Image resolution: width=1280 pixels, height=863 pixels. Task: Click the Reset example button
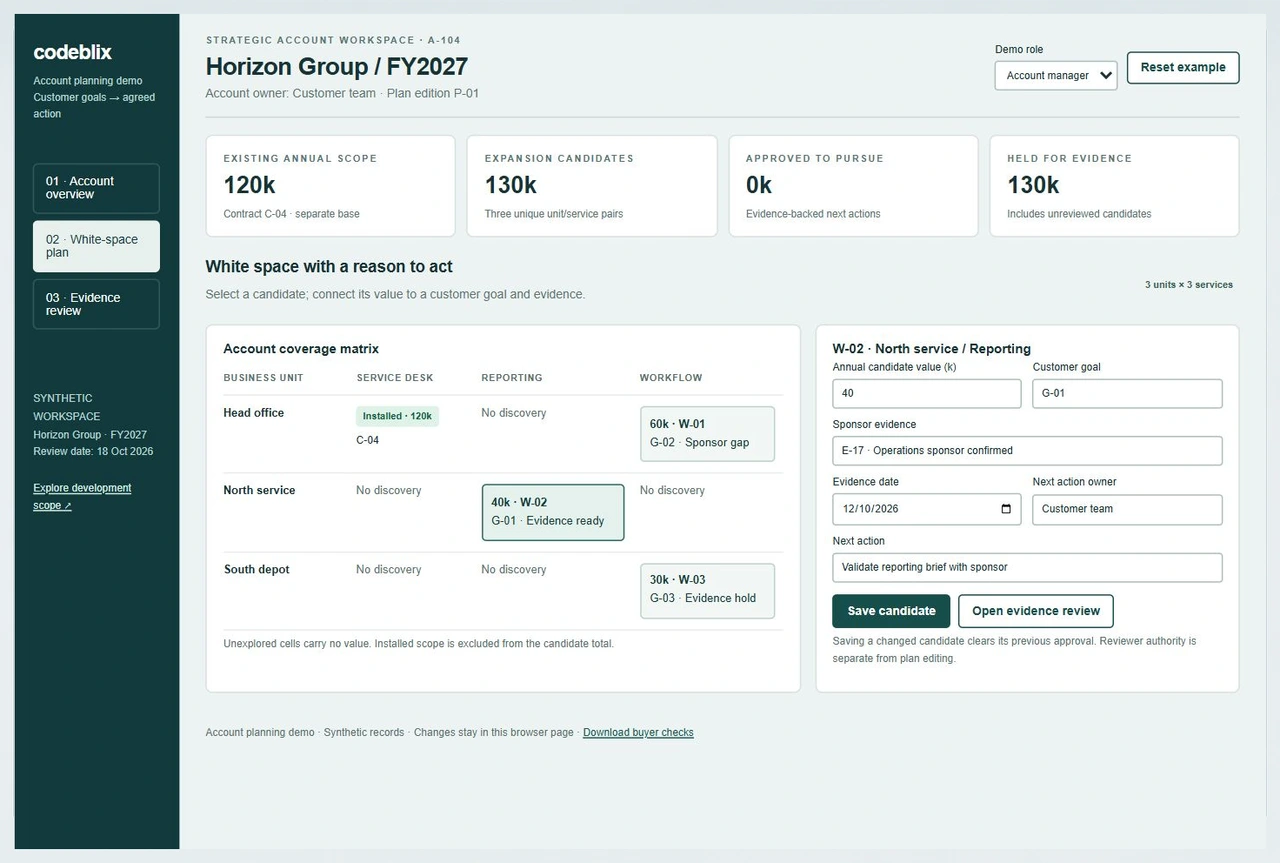click(1183, 68)
